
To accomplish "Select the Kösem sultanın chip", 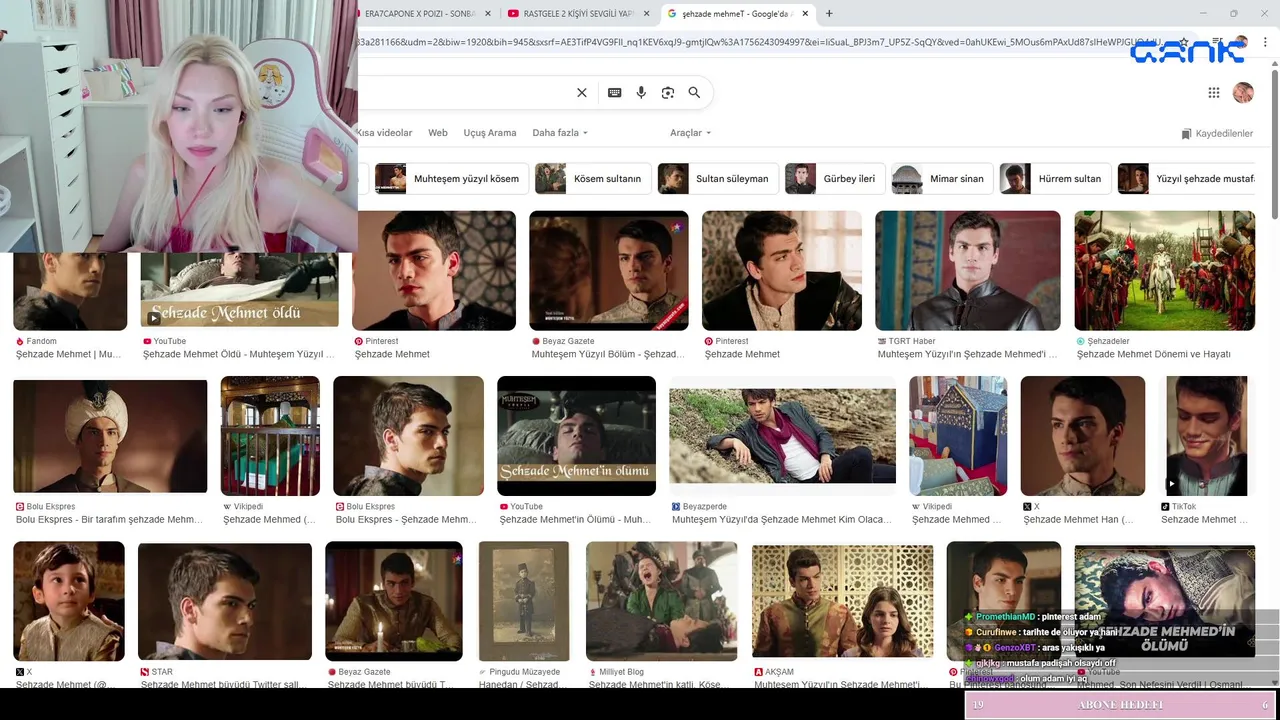I will pyautogui.click(x=593, y=178).
